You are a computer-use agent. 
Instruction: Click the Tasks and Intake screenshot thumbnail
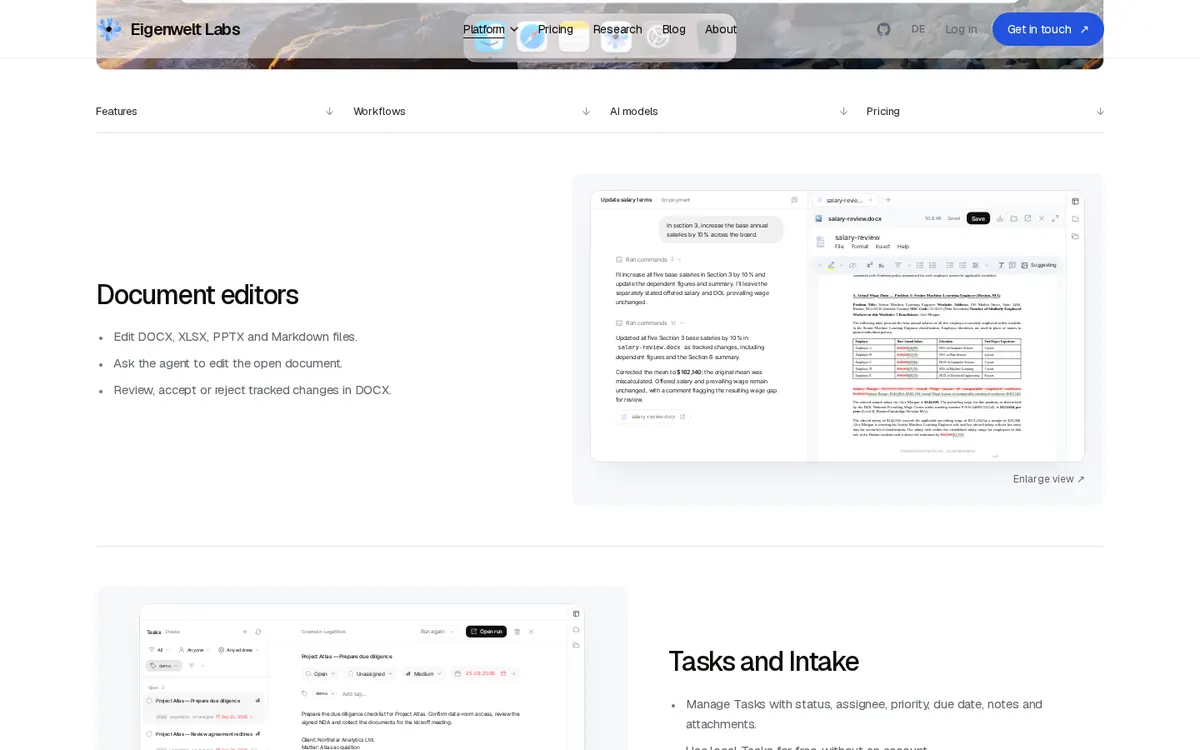point(362,677)
